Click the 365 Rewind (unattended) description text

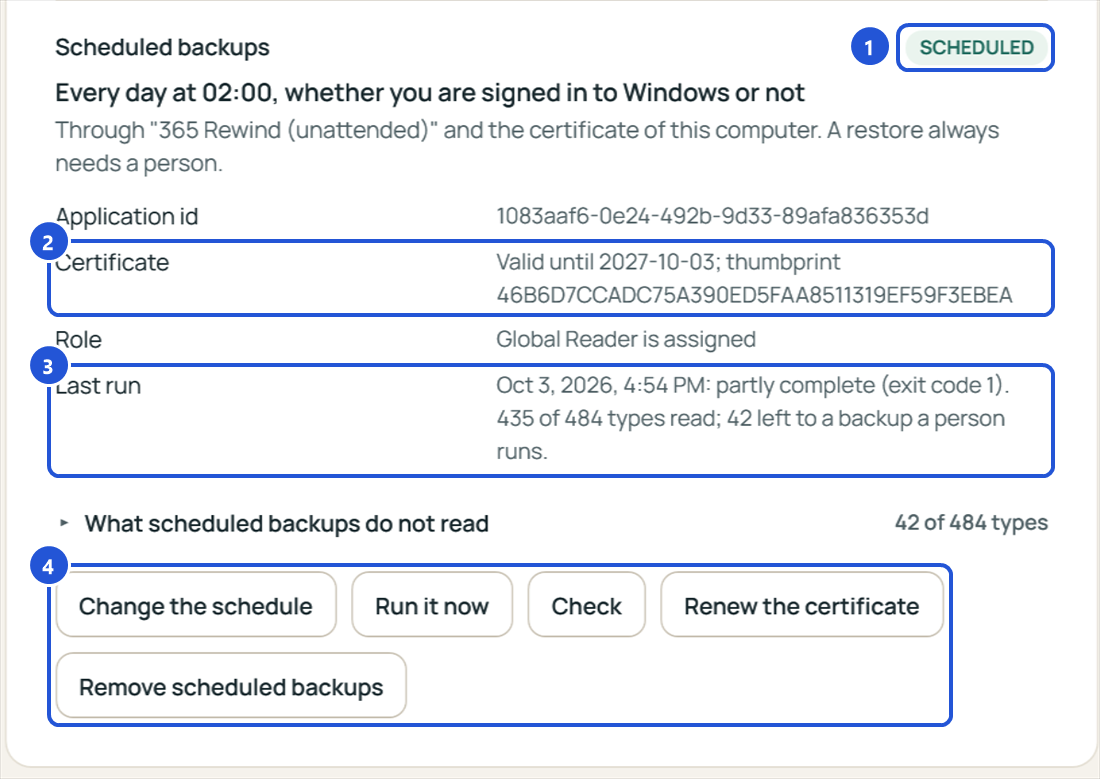(527, 147)
